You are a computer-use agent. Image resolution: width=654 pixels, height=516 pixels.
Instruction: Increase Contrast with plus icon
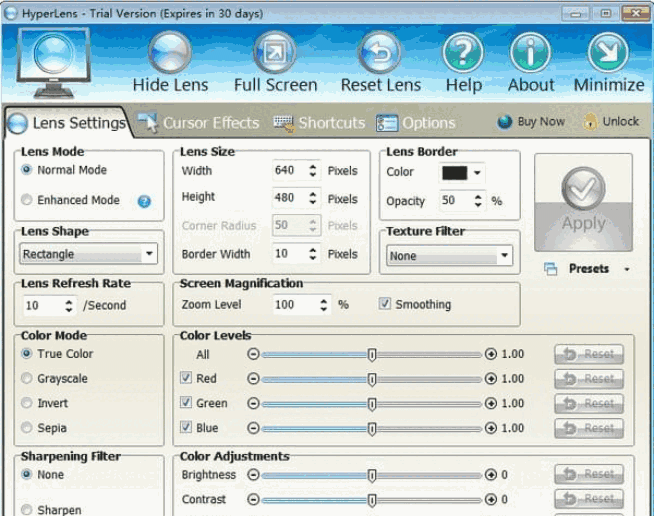point(491,499)
